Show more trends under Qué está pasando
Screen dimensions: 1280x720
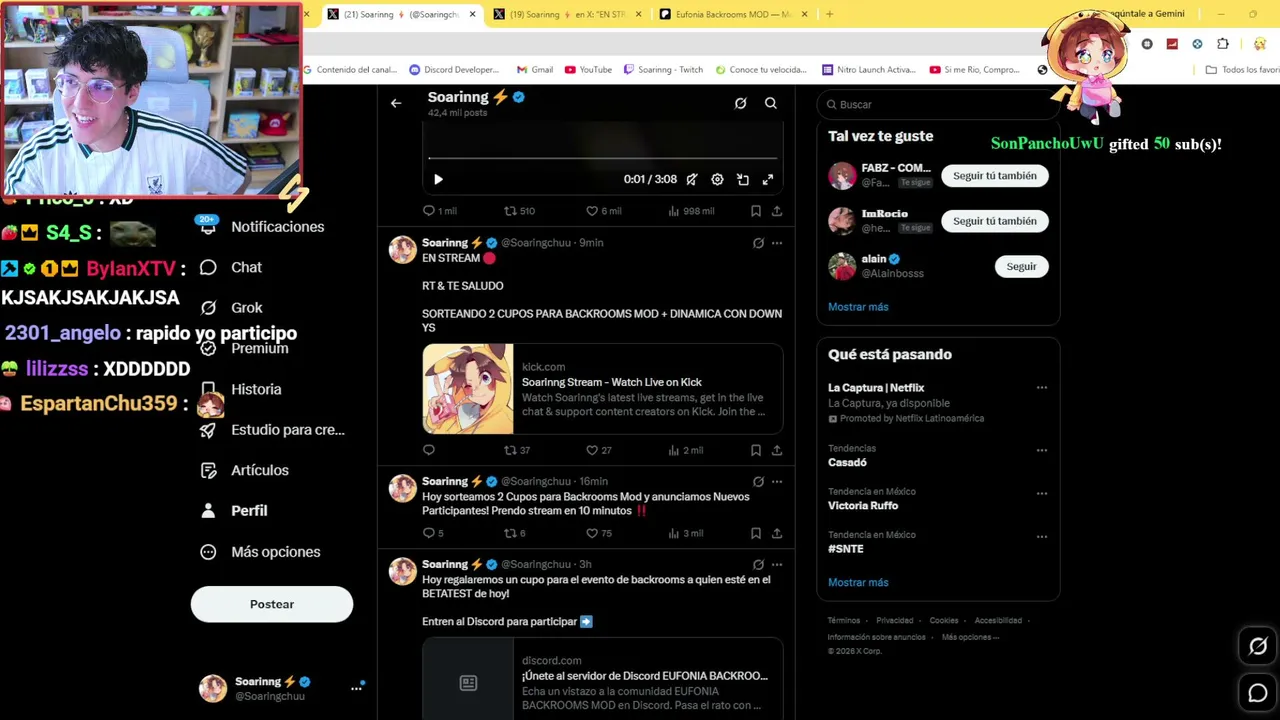point(858,582)
